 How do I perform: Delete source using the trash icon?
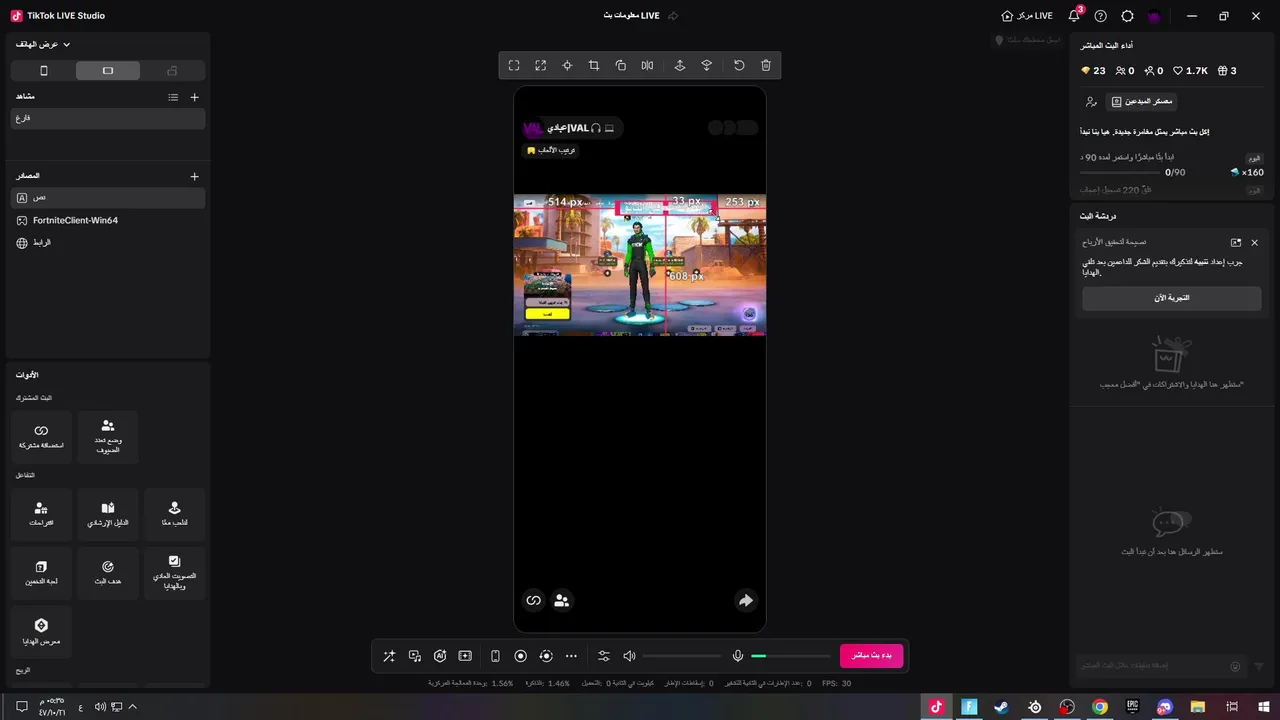(x=766, y=66)
